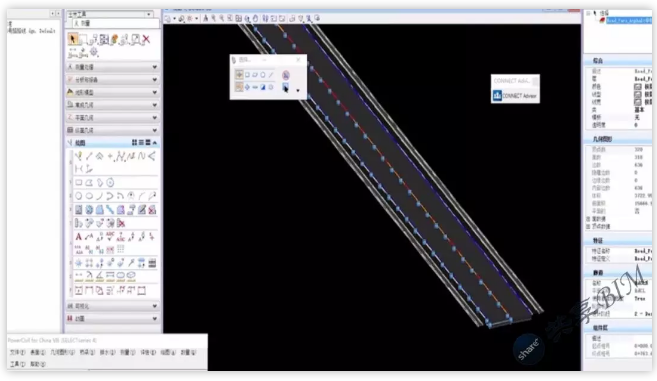Collapse the 绘图 drawing task group

point(155,143)
